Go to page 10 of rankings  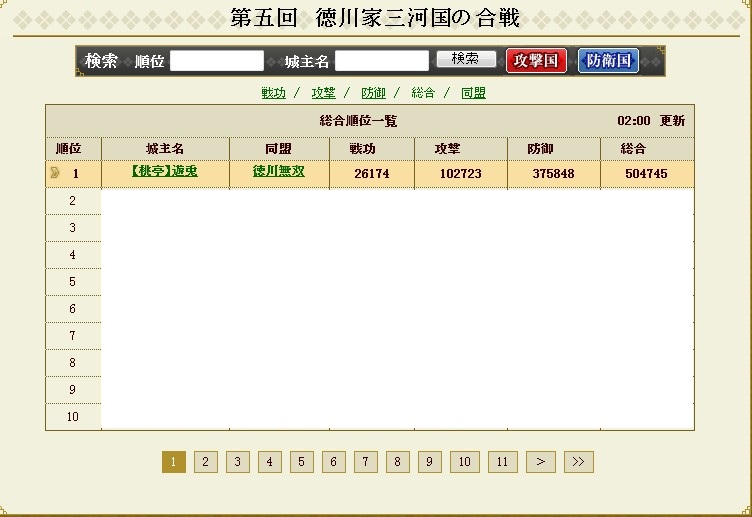coord(465,462)
